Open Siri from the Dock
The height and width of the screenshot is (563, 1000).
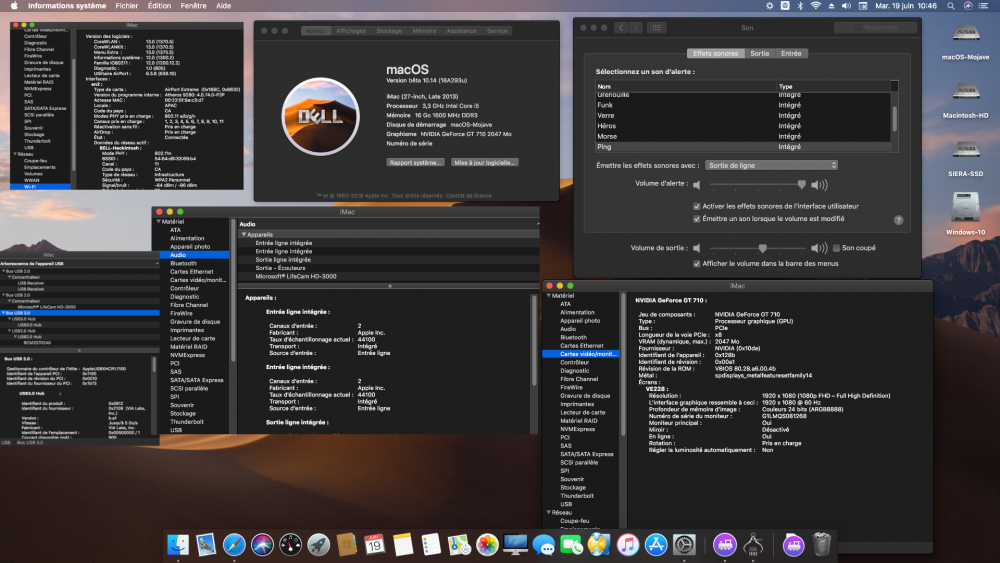point(262,545)
